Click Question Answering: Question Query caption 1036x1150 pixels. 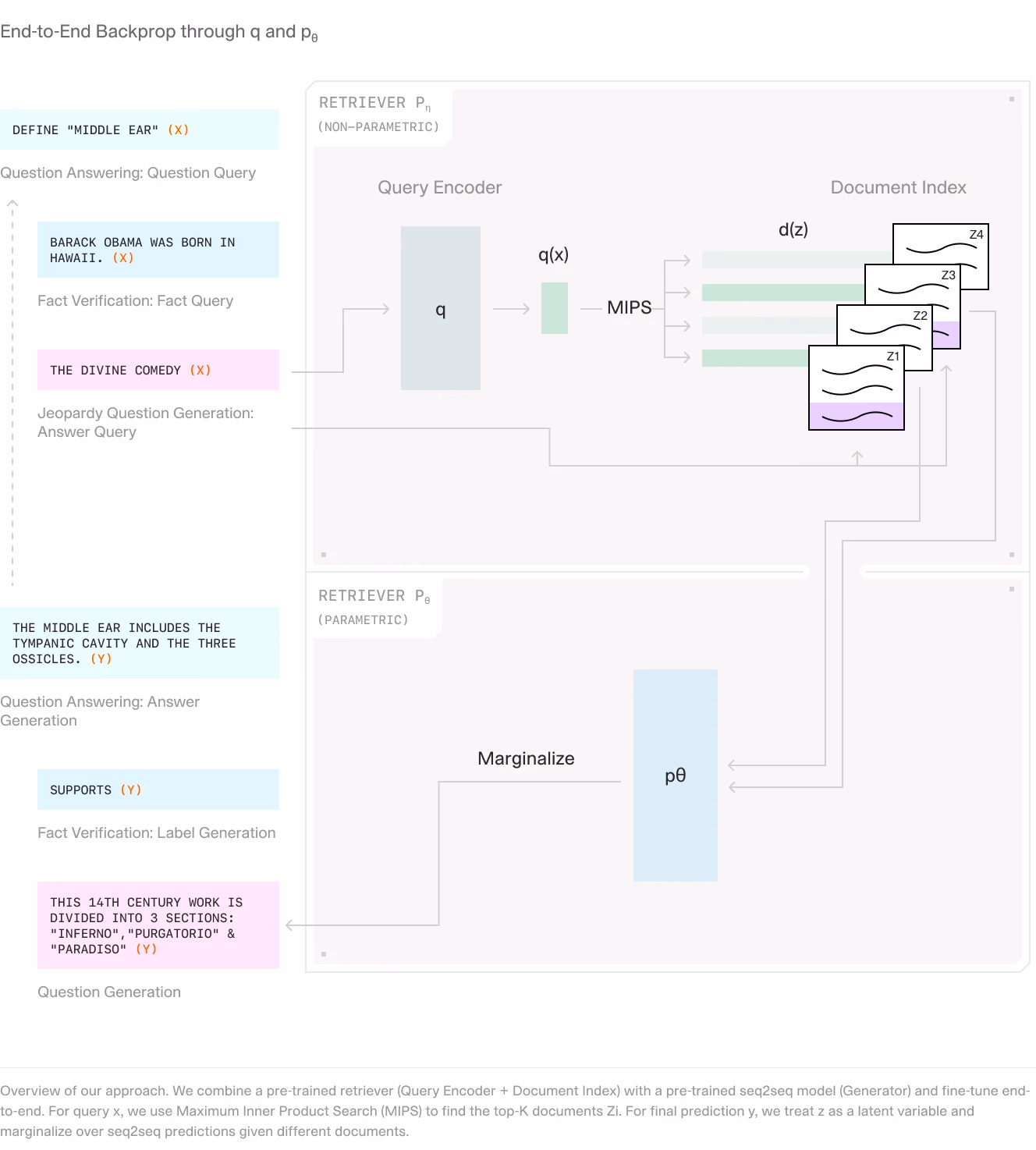(128, 172)
